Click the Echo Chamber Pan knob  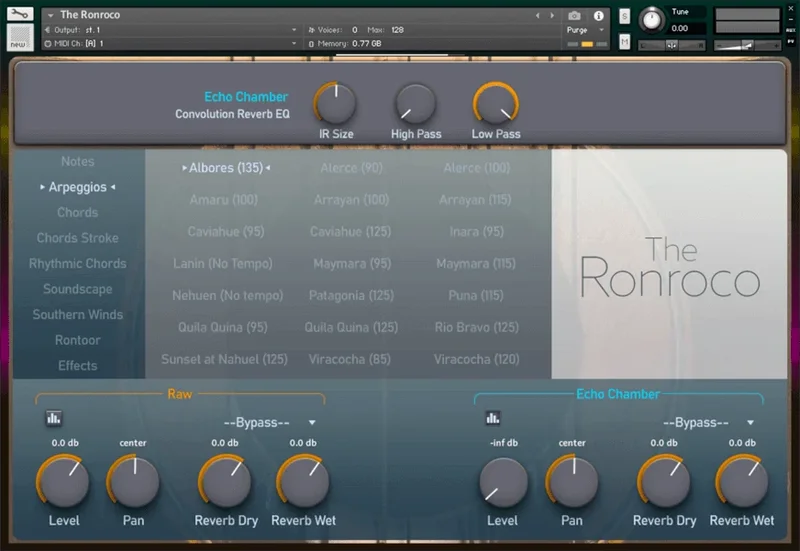572,482
